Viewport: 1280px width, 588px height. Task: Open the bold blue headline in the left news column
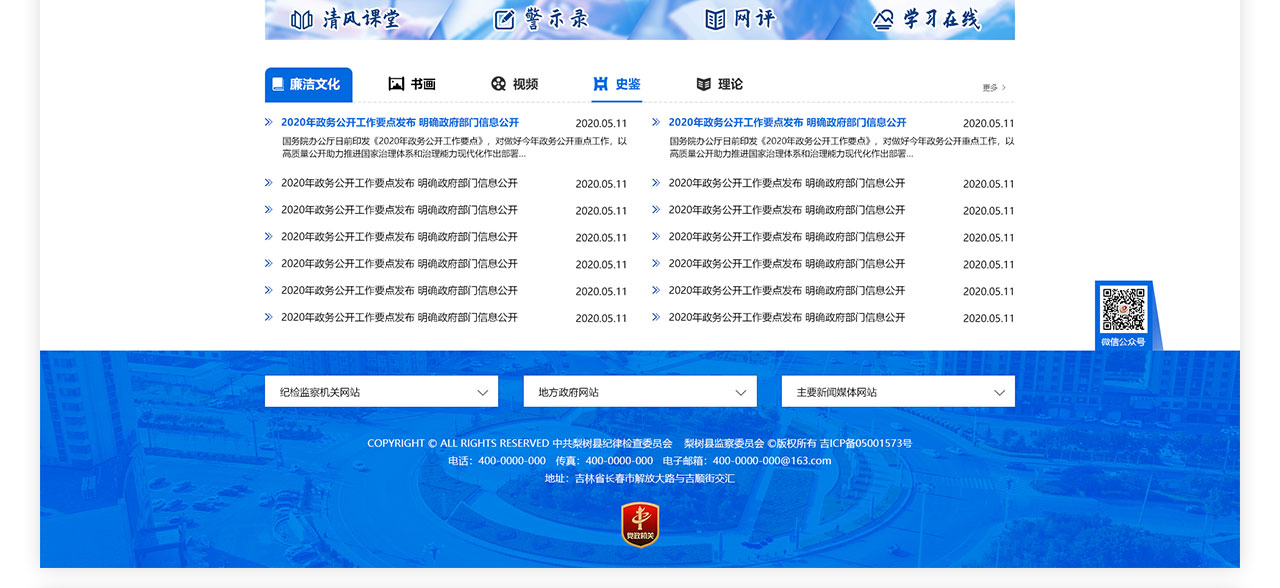(400, 123)
